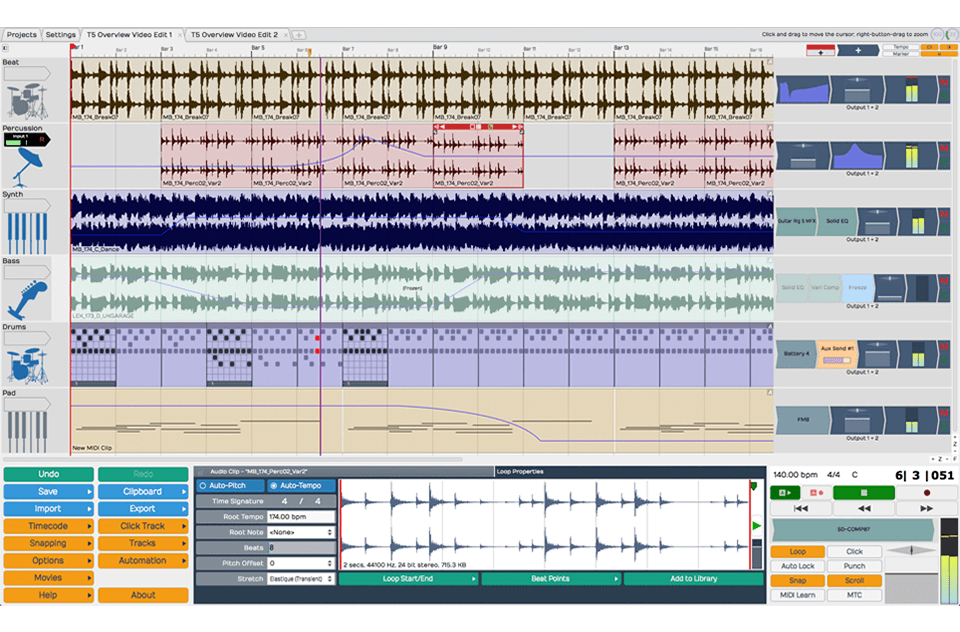Open the Stretch mode dropdown
The image size is (960, 632).
point(300,578)
